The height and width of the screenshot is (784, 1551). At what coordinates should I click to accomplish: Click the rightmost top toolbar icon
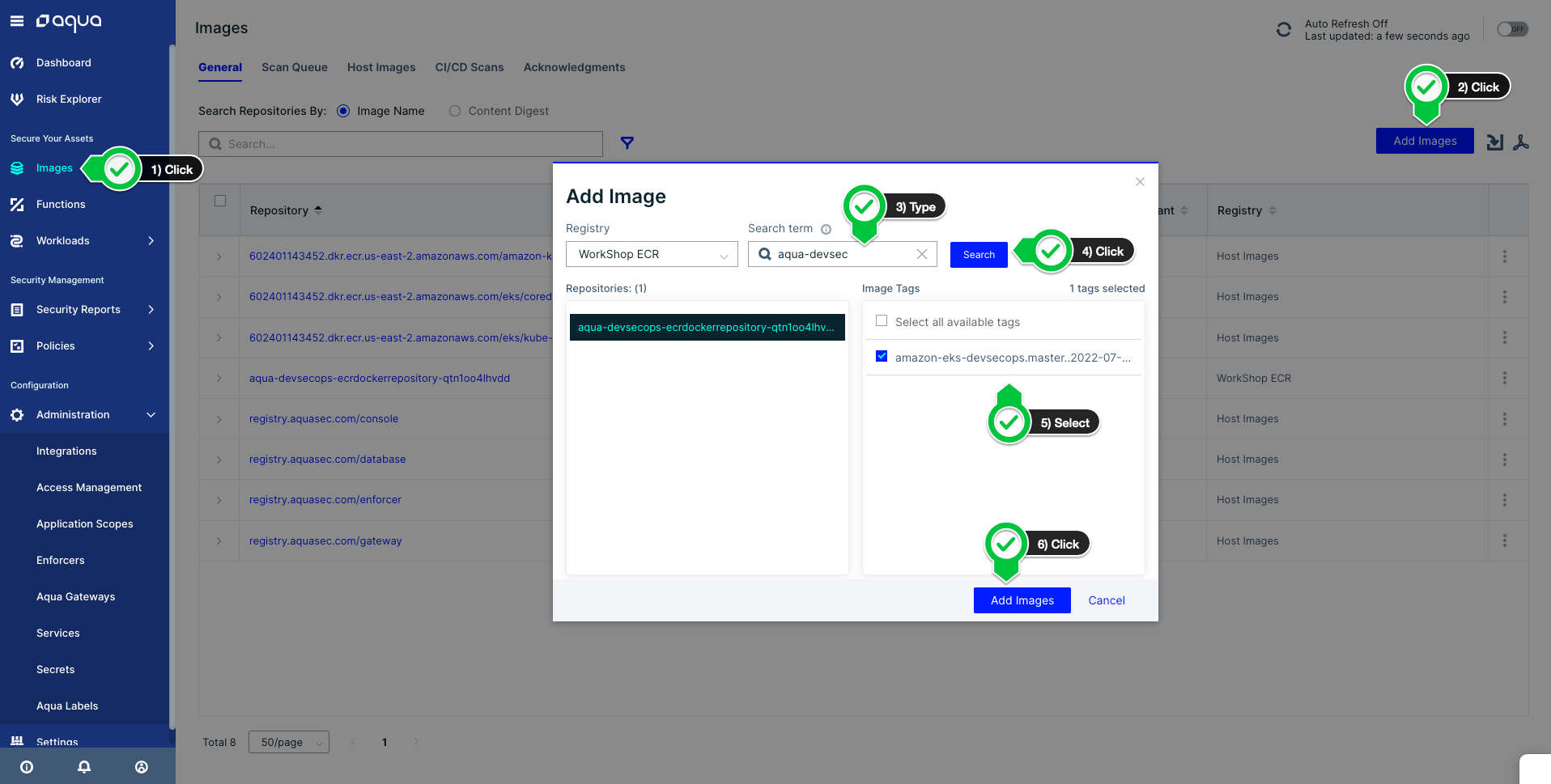coord(1521,142)
